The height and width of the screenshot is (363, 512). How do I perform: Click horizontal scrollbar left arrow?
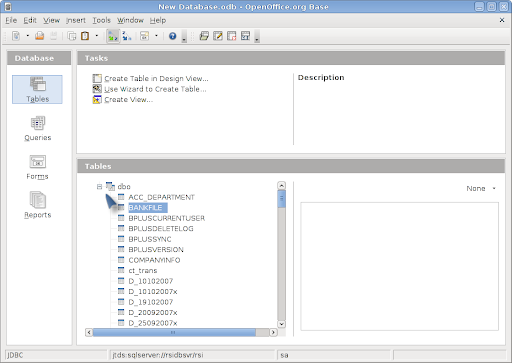(x=89, y=332)
